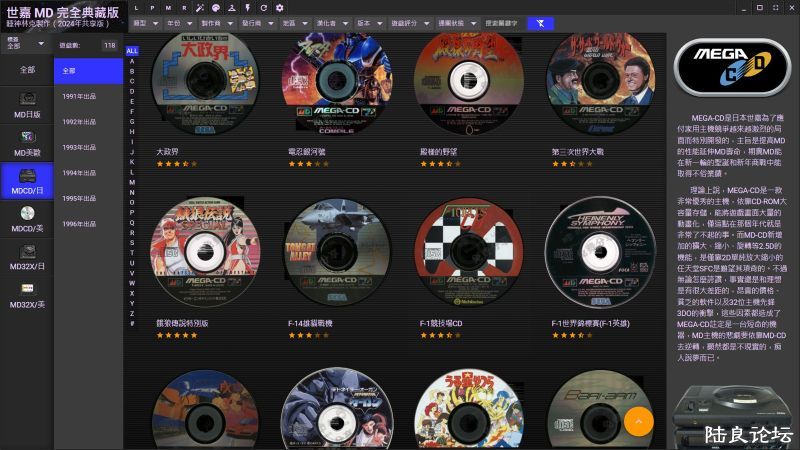Screen dimensions: 800x450
Task: Expand the 標籤 全部 tag dropdown
Action: click(26, 43)
